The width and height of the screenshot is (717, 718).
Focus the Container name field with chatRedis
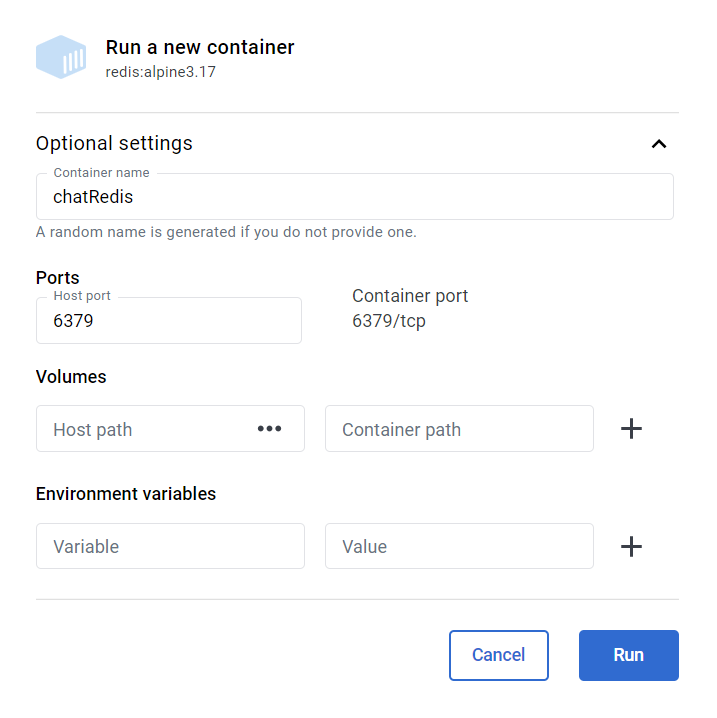(x=354, y=197)
